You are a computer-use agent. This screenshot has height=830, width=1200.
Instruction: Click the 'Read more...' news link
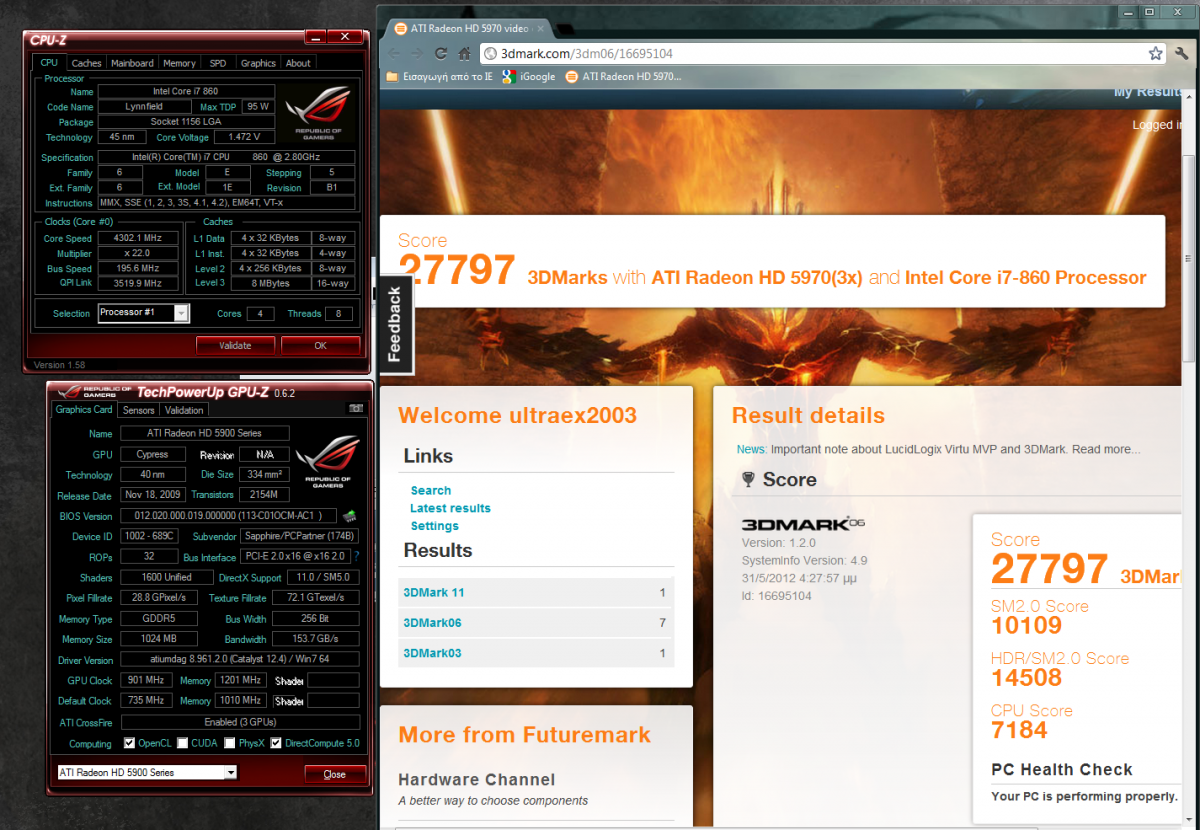coord(1106,450)
